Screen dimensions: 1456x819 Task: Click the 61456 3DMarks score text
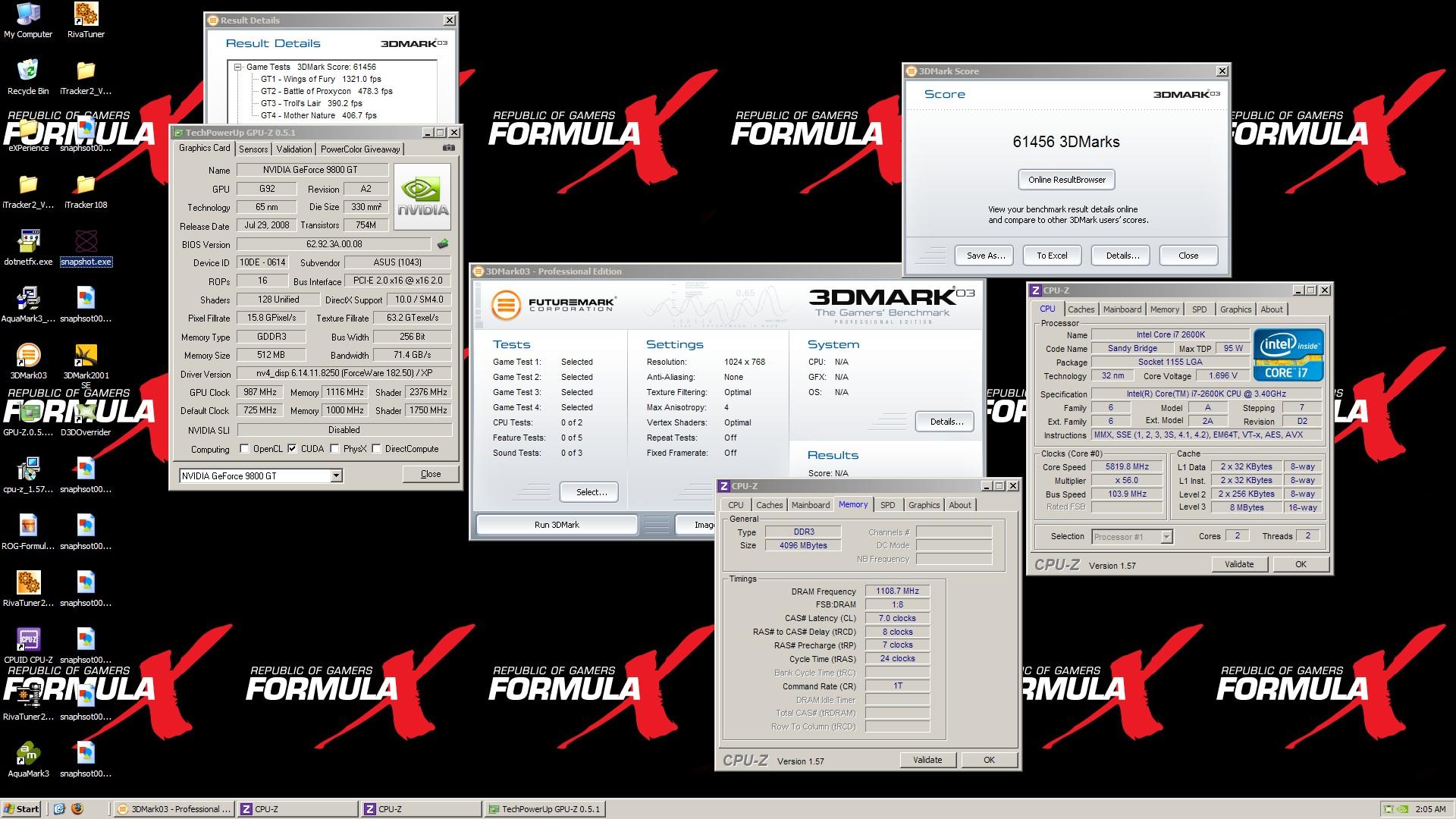1066,142
